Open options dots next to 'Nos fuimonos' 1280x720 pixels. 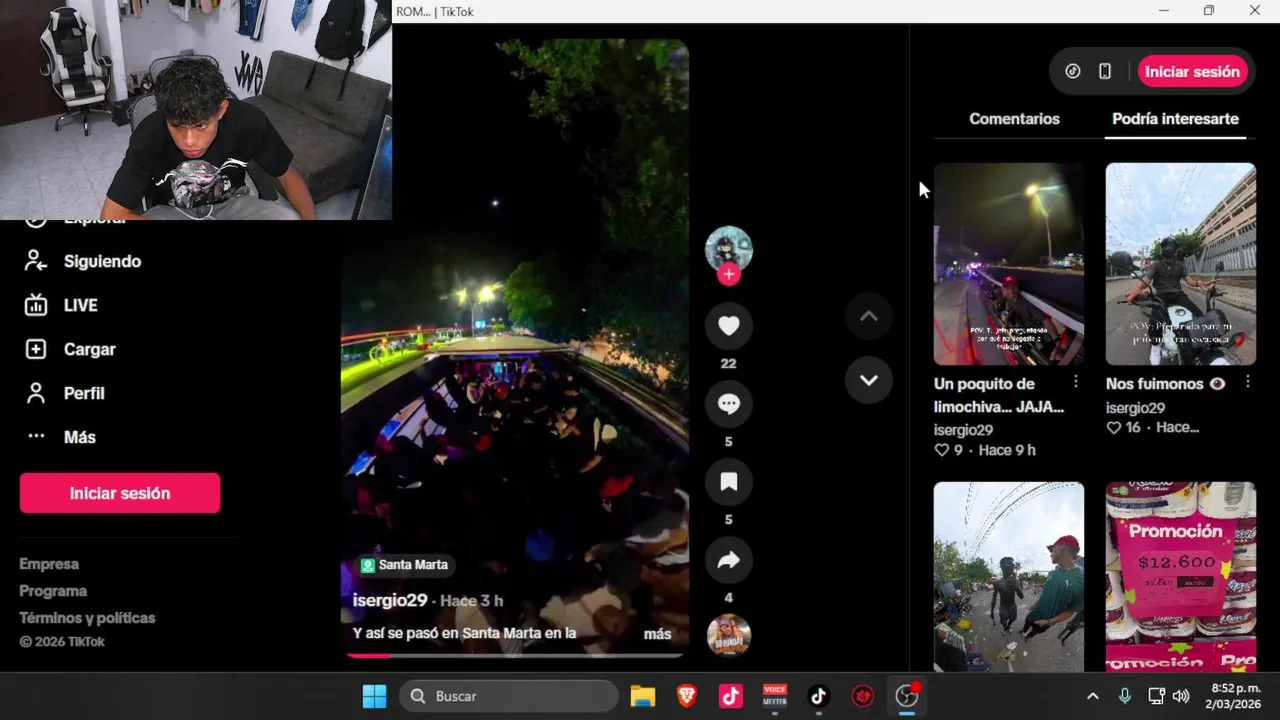1248,382
